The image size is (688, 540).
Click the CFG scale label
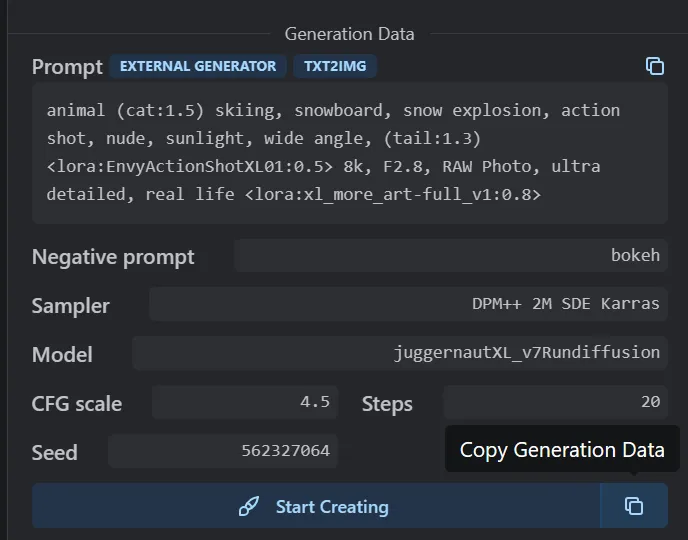[x=77, y=404]
